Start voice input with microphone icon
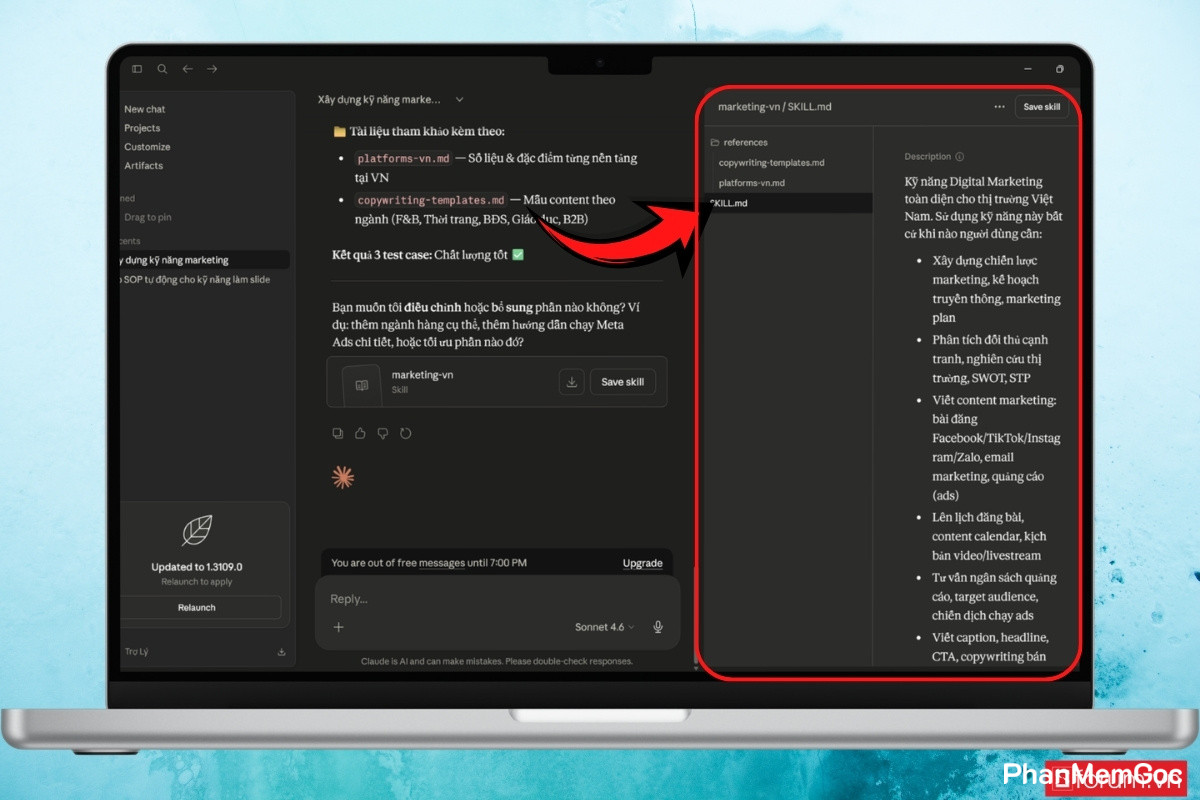This screenshot has height=800, width=1200. click(x=658, y=627)
